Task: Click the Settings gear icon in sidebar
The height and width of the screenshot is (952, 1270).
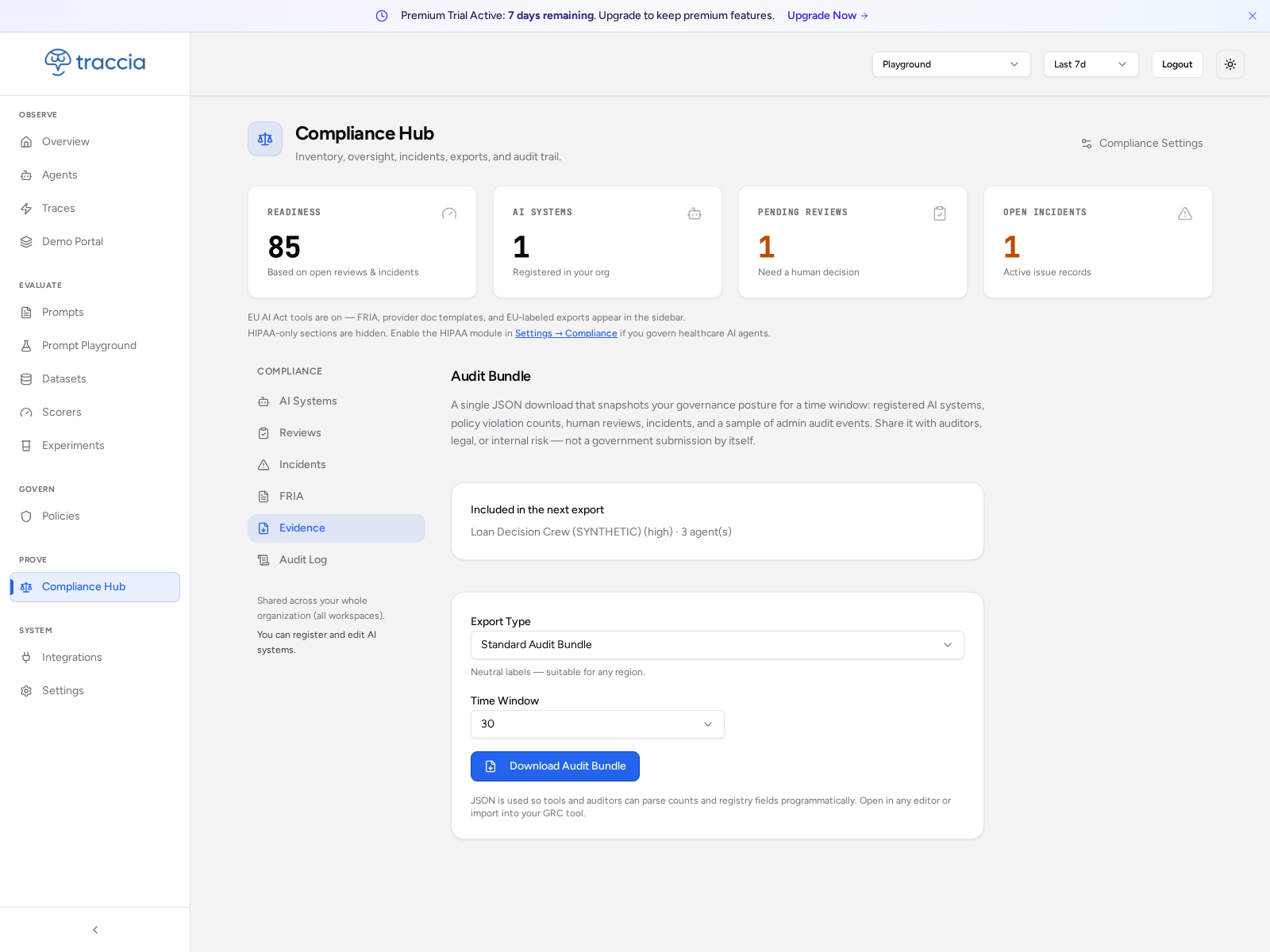Action: tap(26, 691)
